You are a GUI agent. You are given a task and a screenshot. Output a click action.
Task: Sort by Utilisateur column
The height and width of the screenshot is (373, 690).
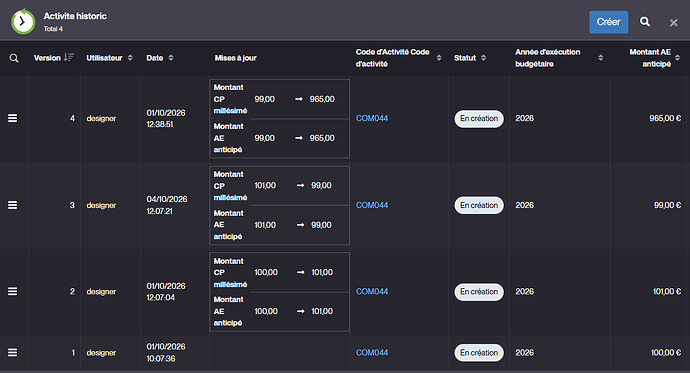point(130,58)
